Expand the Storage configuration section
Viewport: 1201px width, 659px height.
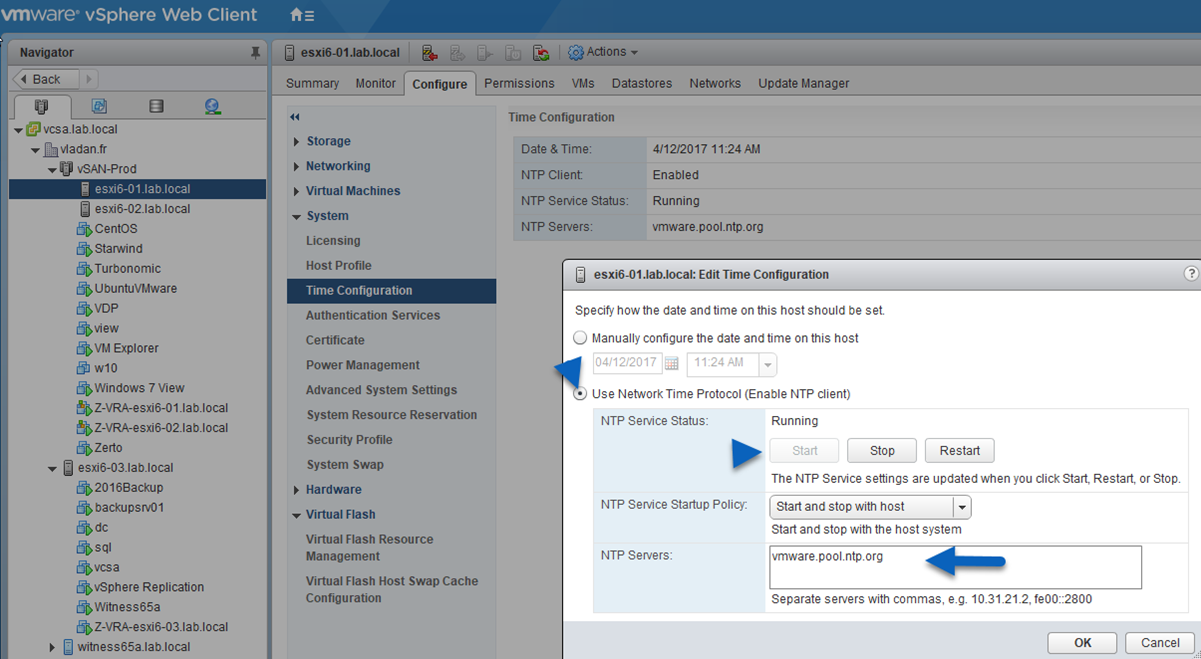click(x=297, y=141)
